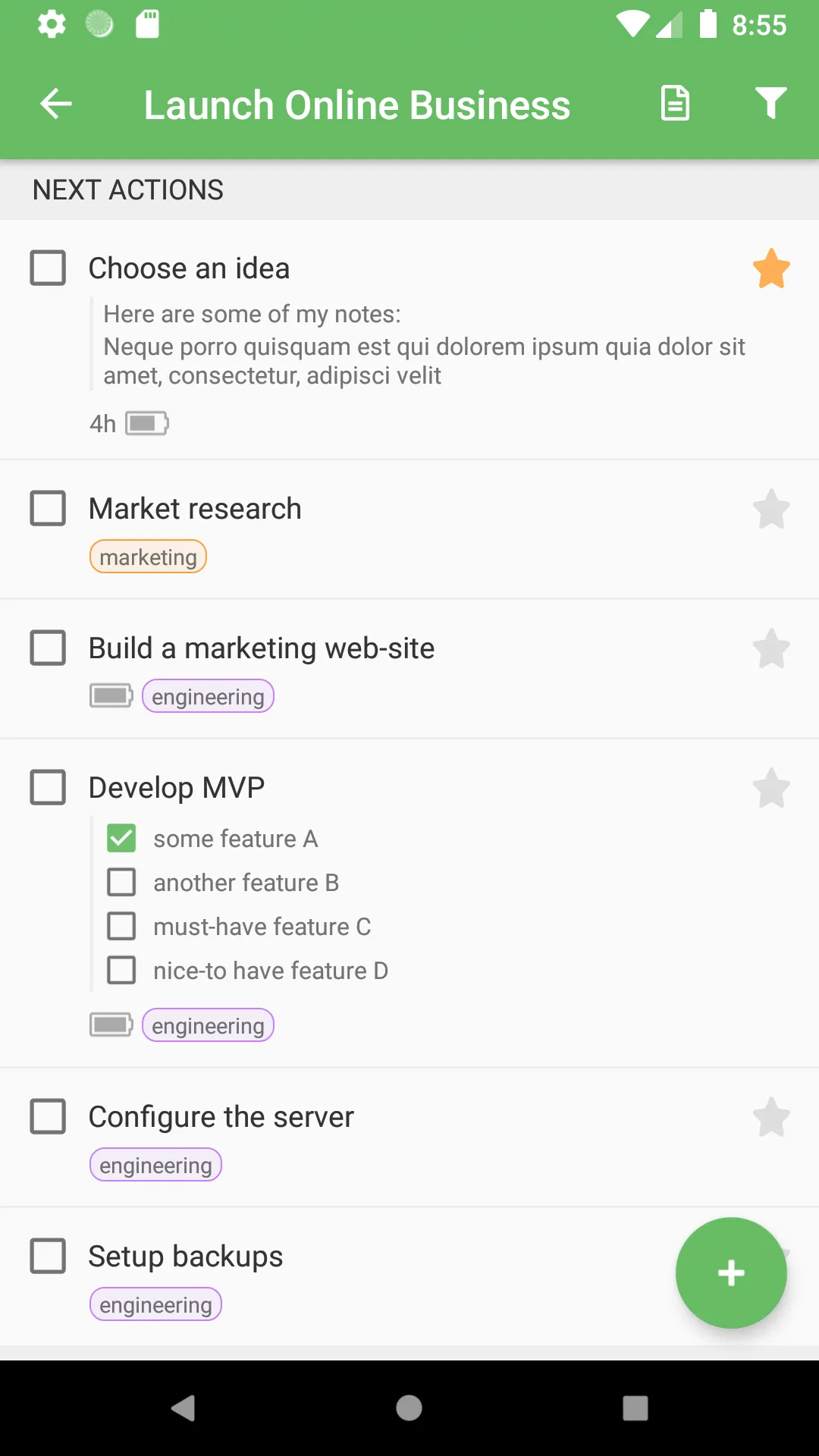Tap the battery energy icon under Develop MVP

pos(111,1025)
